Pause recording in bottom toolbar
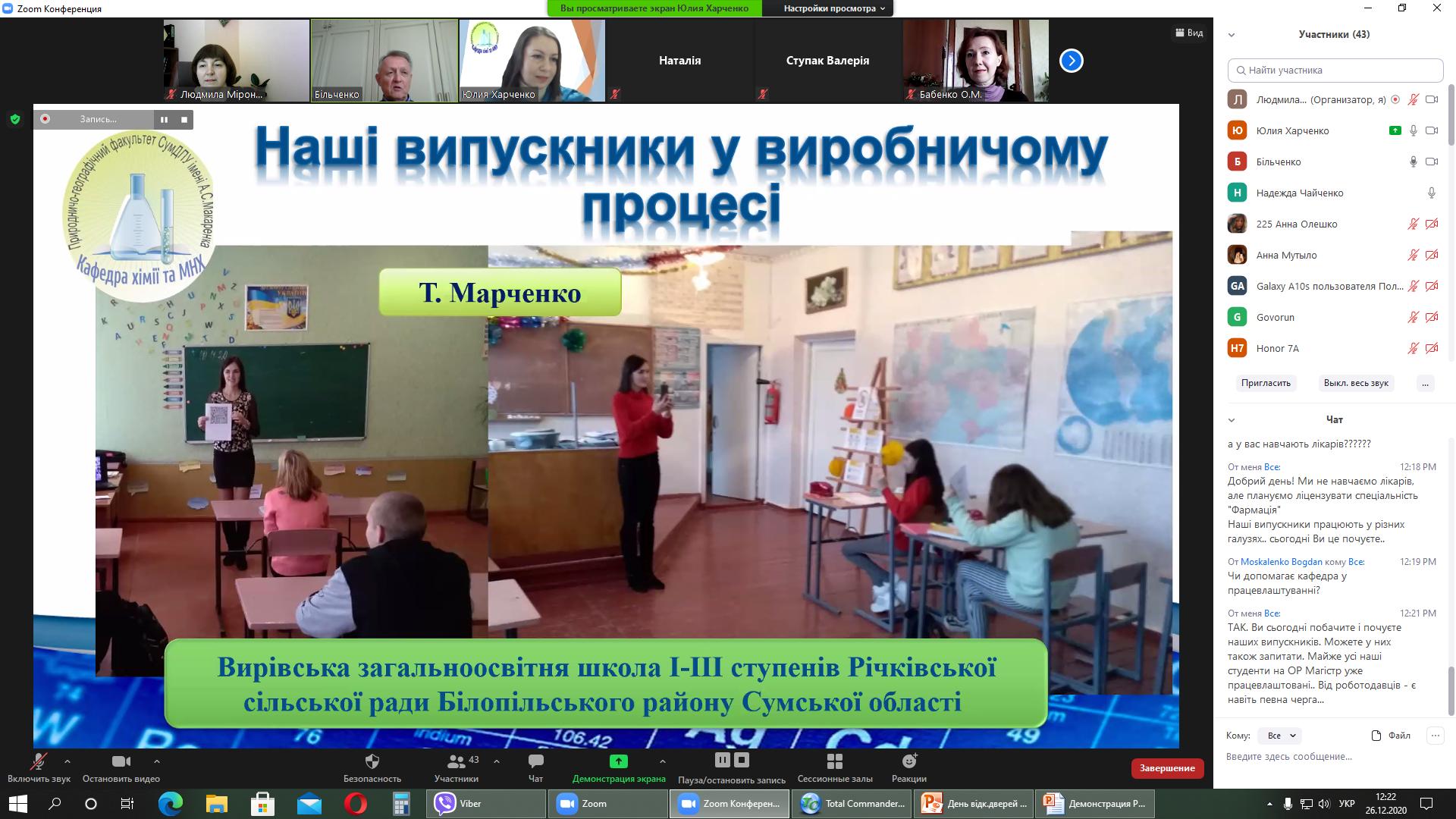 (x=723, y=760)
